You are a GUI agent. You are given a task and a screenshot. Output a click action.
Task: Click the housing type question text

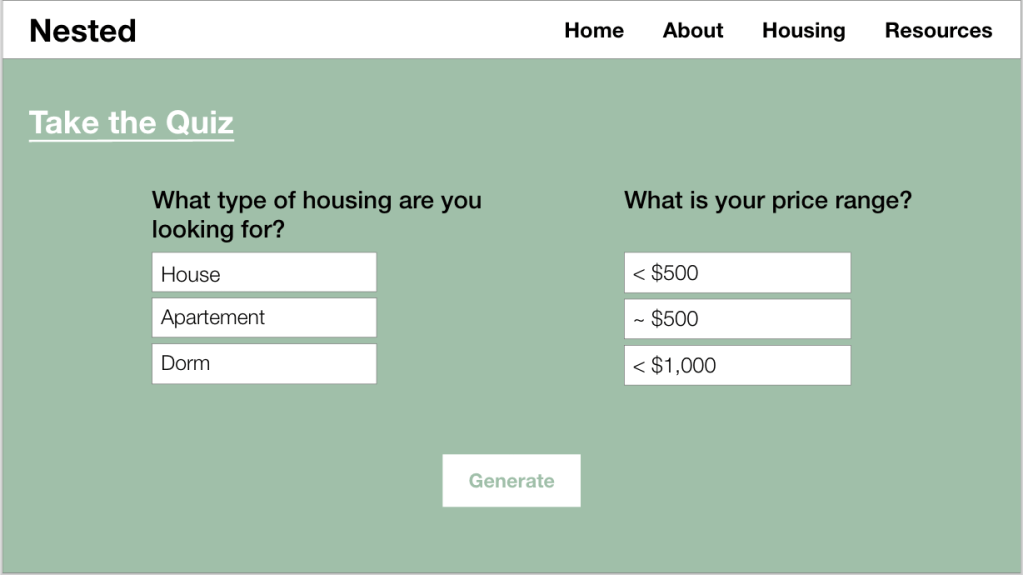[x=316, y=215]
